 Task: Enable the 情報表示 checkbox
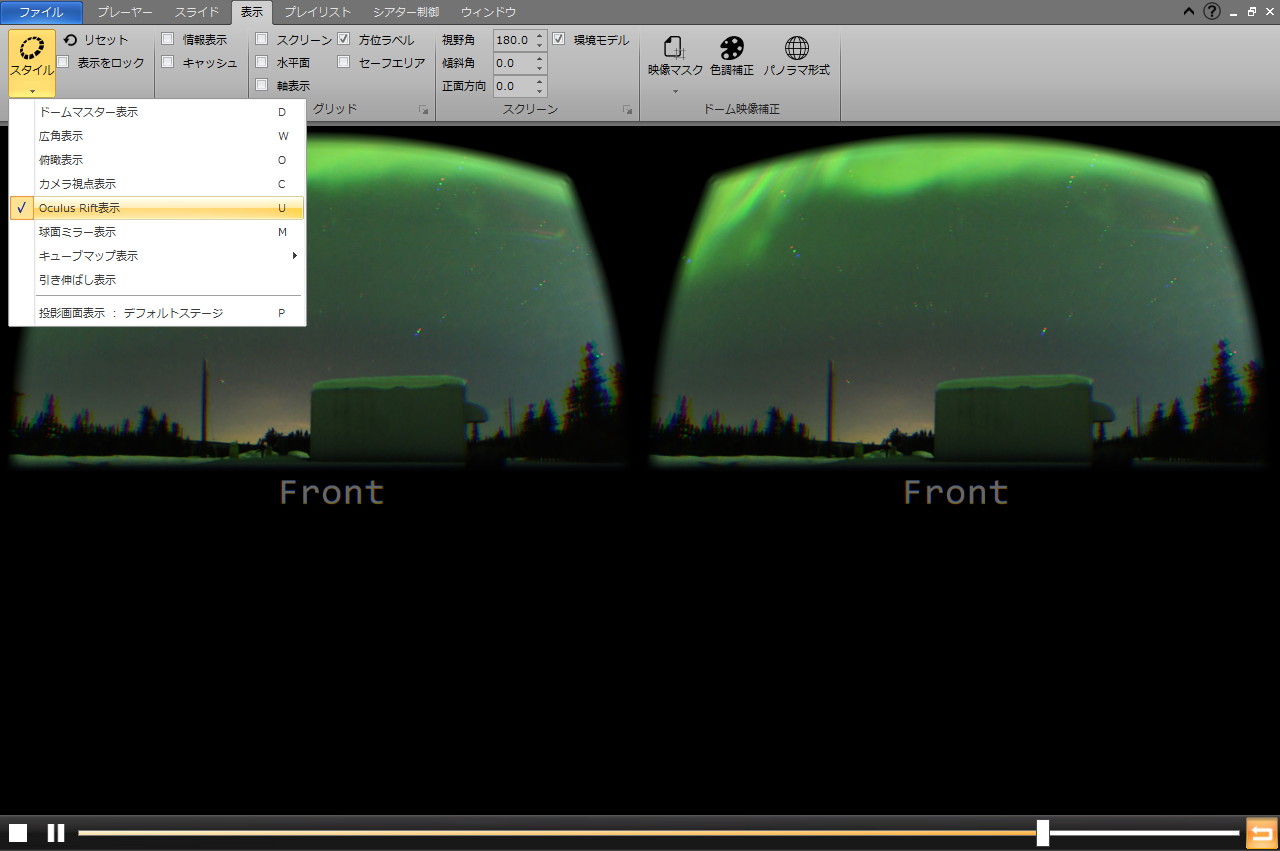[168, 39]
